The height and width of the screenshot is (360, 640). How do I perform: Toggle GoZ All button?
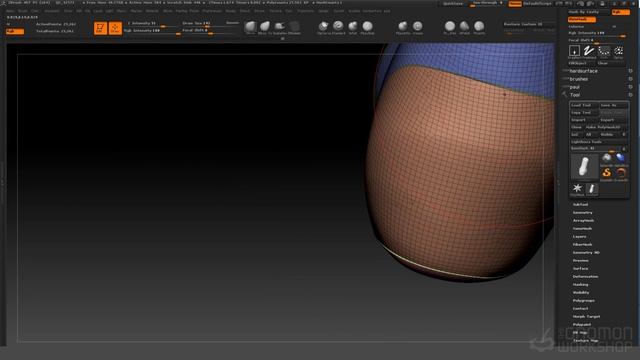click(x=589, y=134)
